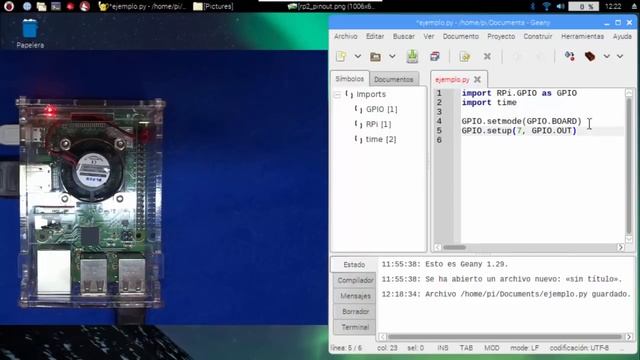Click code line 'import time'
Image resolution: width=640 pixels, height=360 pixels.
[x=489, y=102]
